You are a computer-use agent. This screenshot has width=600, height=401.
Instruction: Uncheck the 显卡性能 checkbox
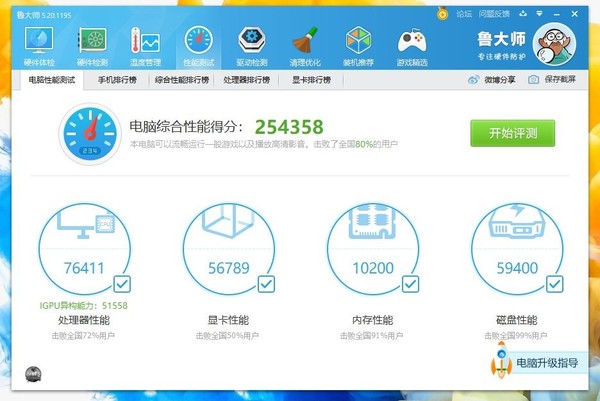point(266,284)
